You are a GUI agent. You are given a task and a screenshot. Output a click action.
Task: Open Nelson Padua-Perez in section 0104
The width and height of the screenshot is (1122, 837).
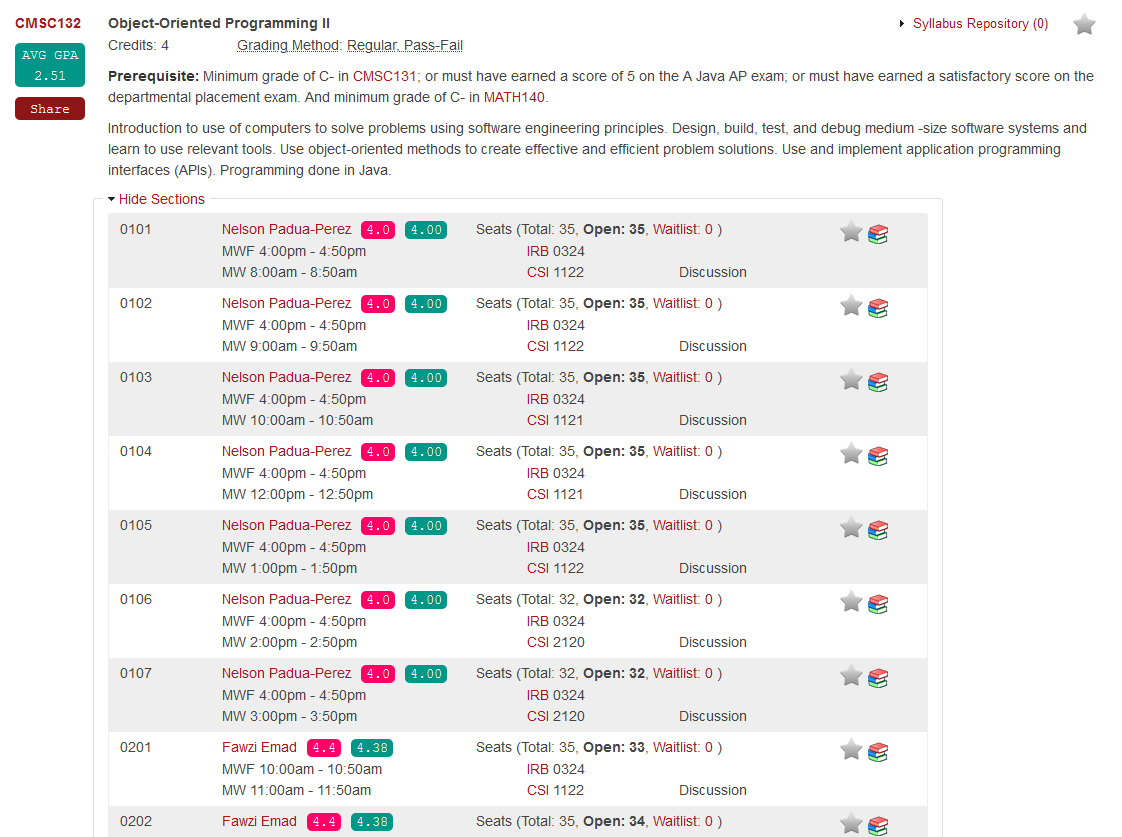pyautogui.click(x=286, y=451)
